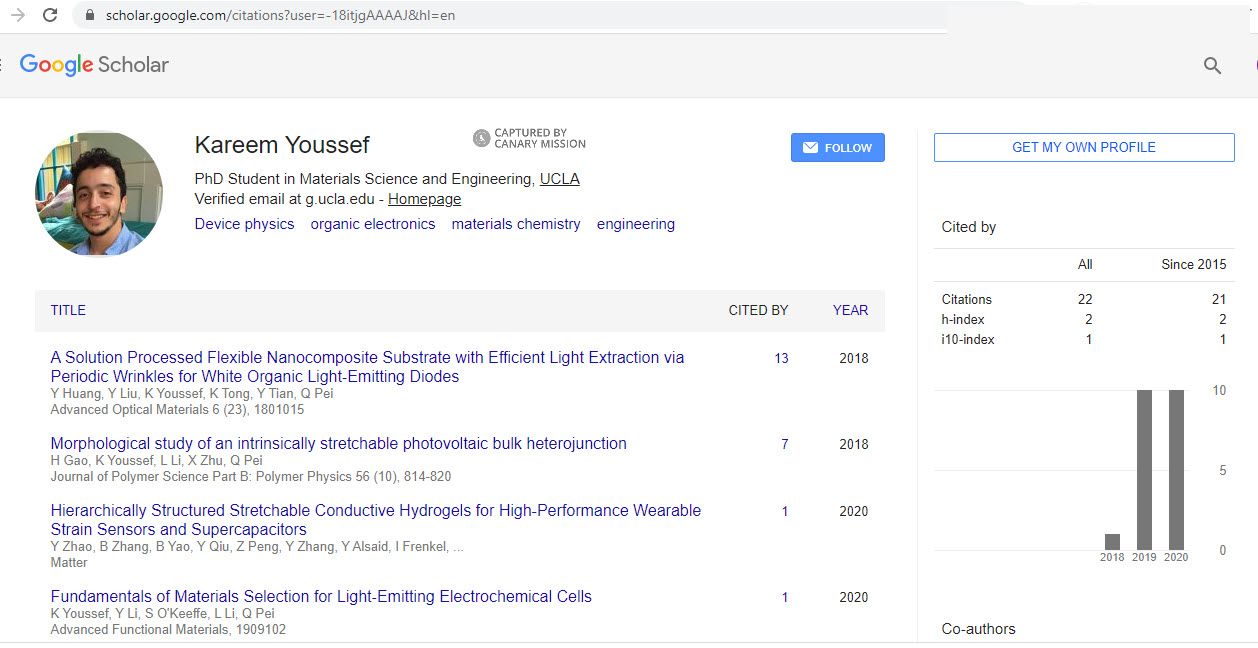Click the FOLLOW button
Viewport: 1258px width, 648px height.
(837, 148)
